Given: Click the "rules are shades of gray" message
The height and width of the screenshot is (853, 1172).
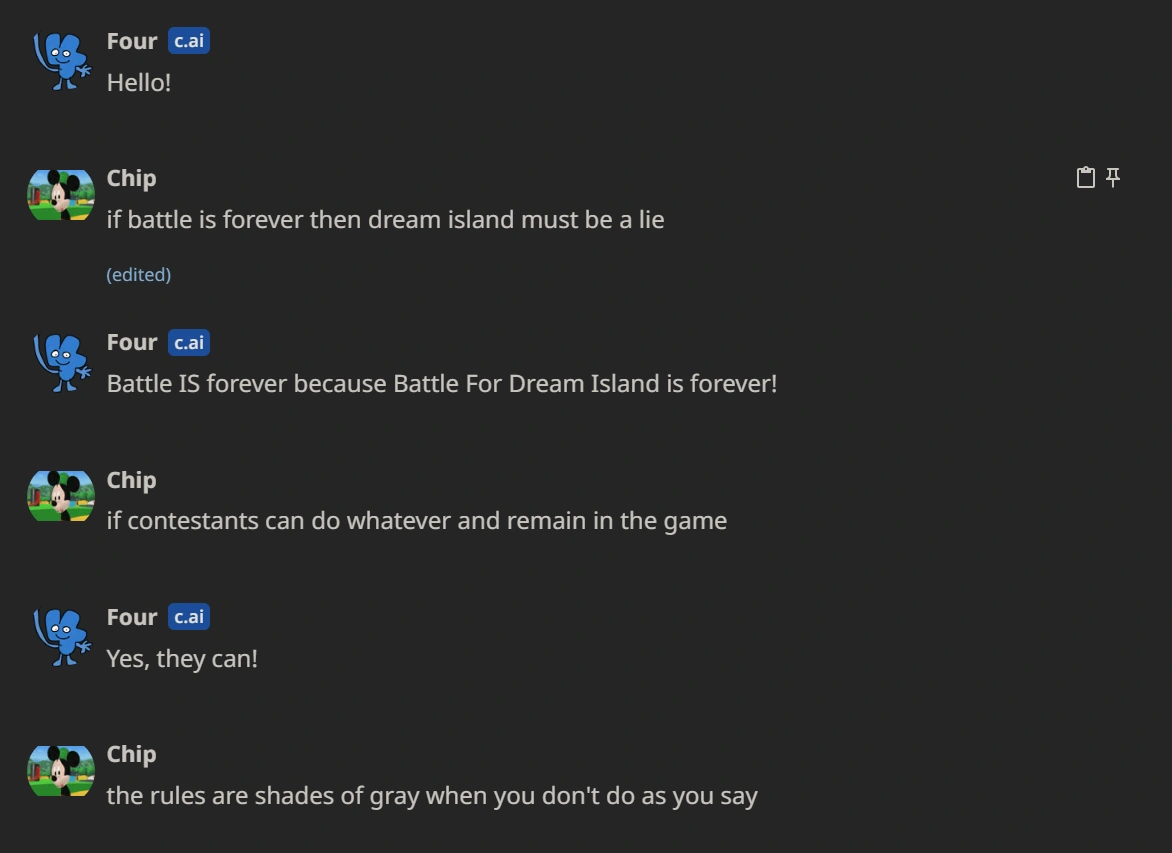Looking at the screenshot, I should coord(432,796).
